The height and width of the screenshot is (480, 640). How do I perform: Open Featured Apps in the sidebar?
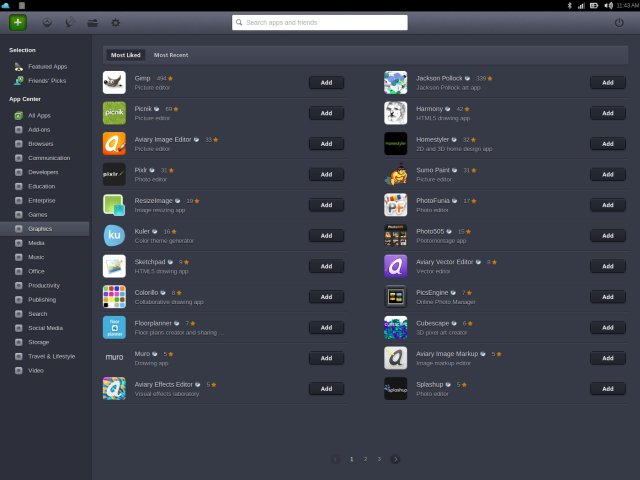click(x=47, y=67)
